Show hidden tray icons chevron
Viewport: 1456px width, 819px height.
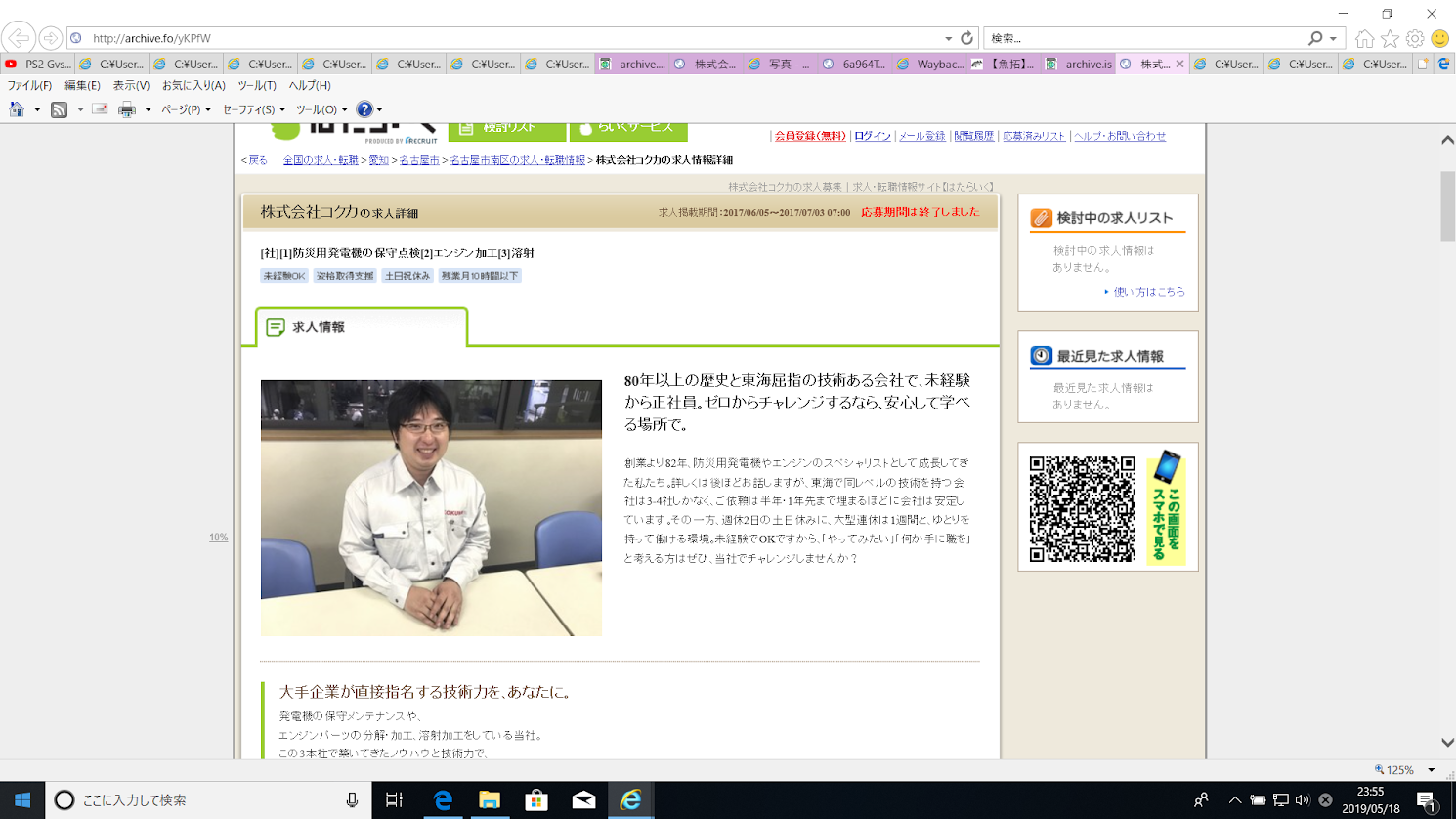pos(1235,800)
